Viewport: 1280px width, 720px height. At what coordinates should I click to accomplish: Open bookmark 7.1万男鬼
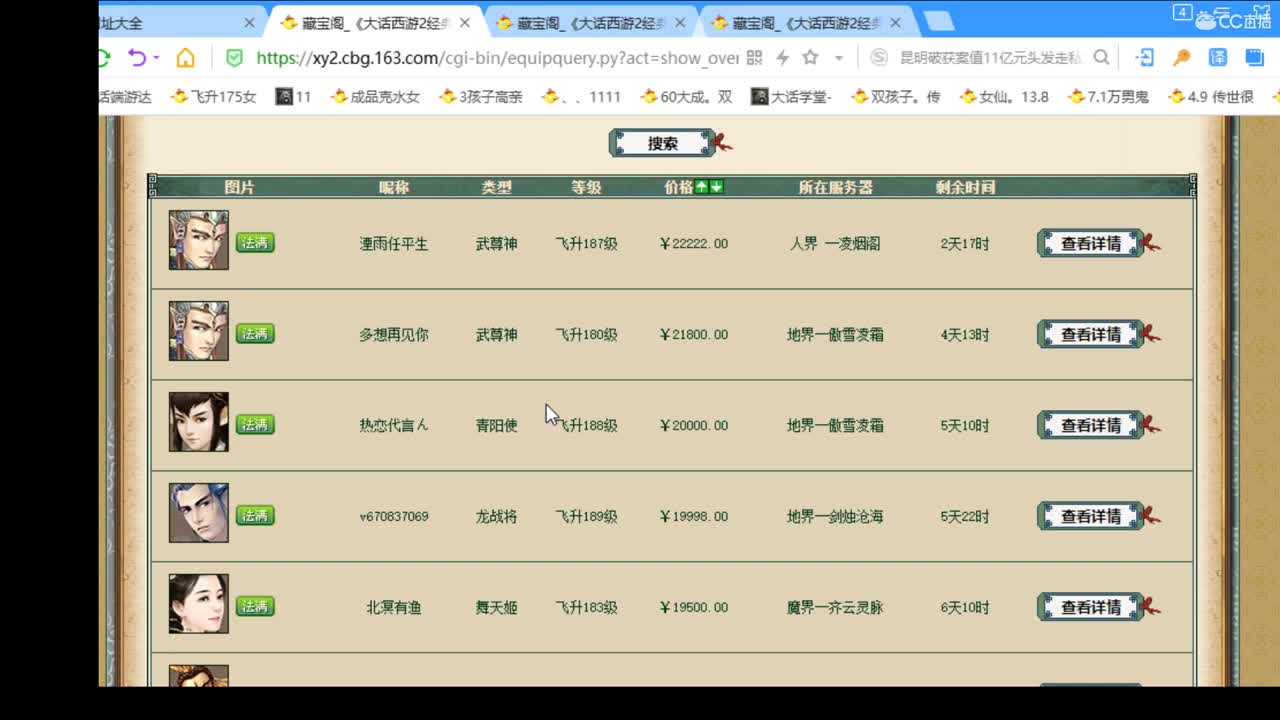[1108, 97]
